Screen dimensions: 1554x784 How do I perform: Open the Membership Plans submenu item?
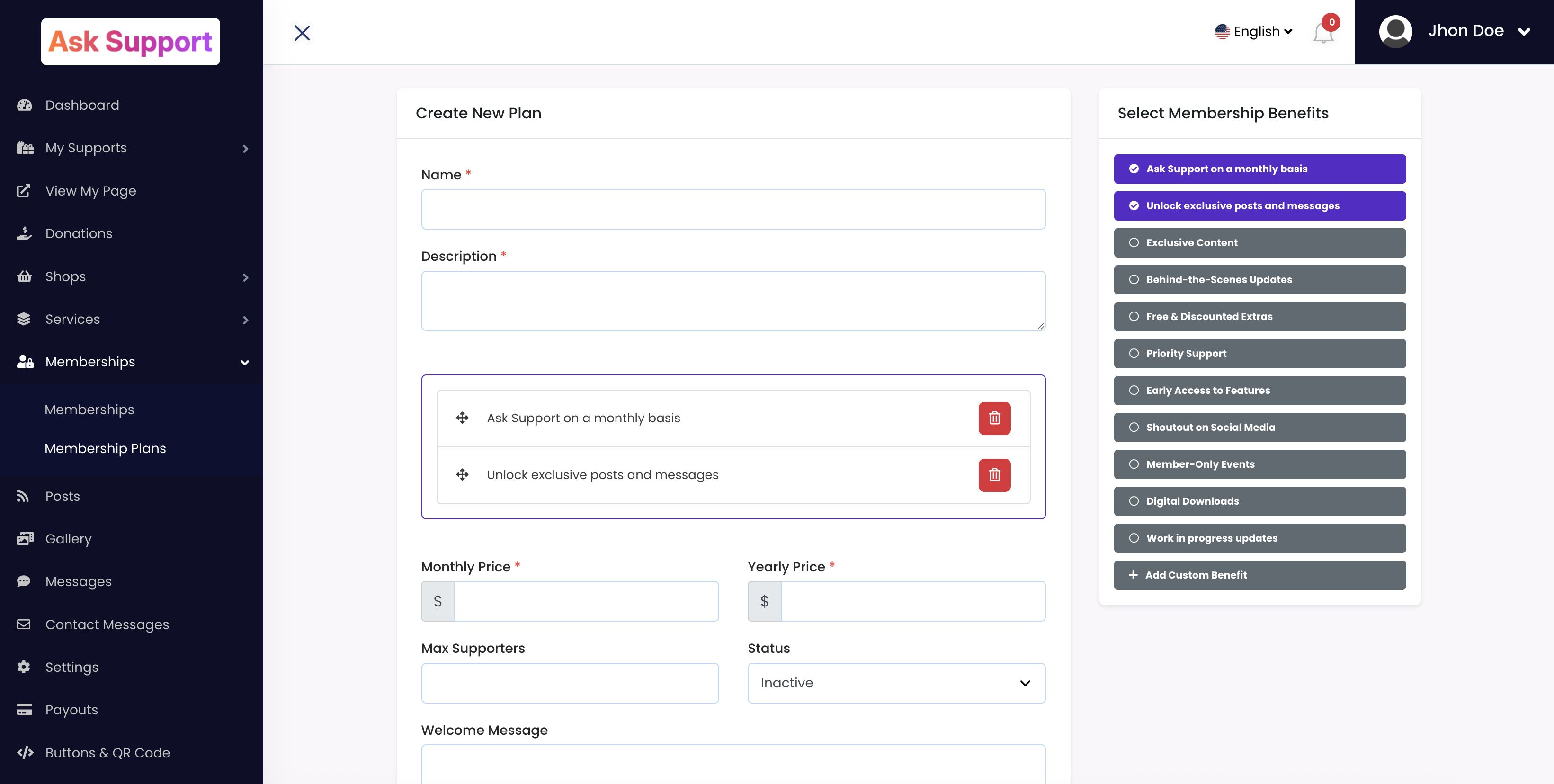tap(105, 449)
